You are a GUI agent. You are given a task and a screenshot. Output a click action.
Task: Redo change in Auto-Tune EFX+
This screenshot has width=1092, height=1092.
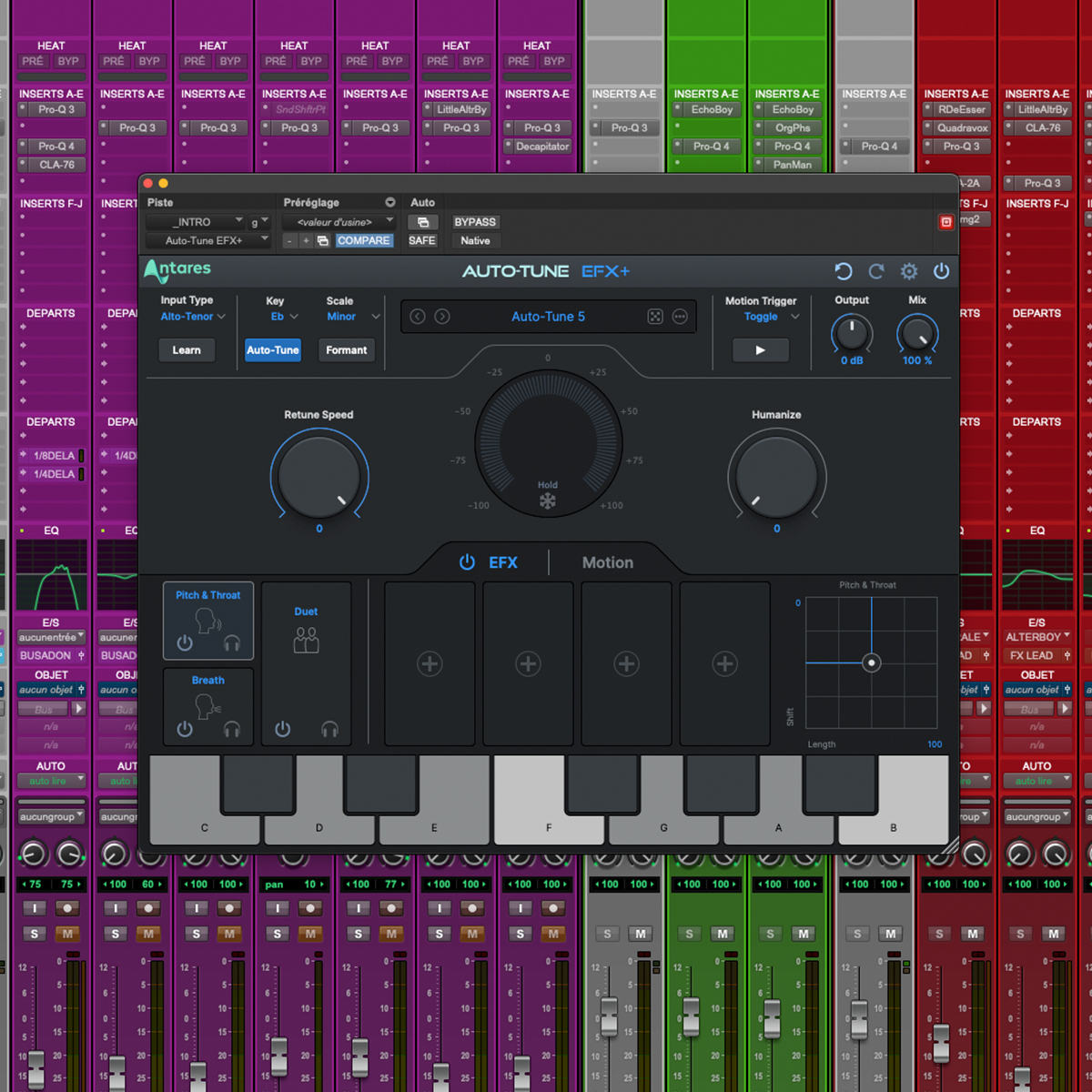(876, 271)
